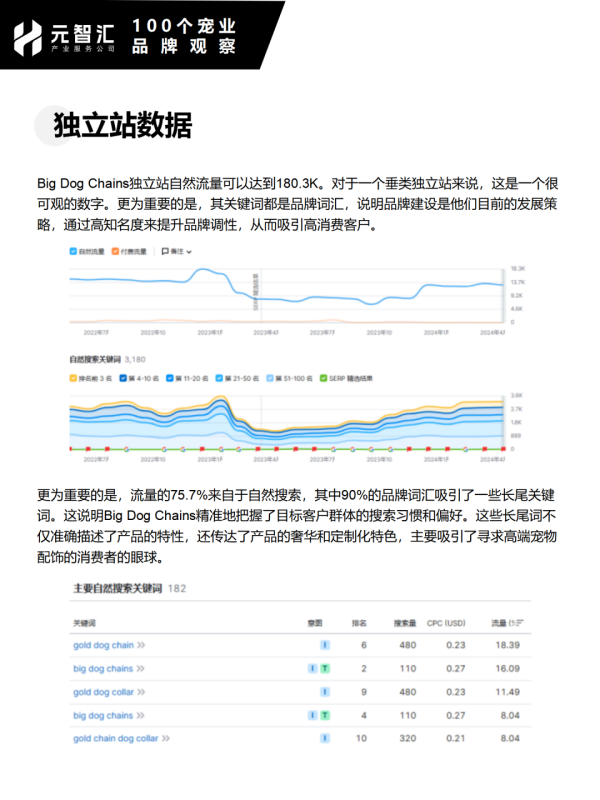Image resolution: width=600 pixels, height=800 pixels.
Task: Toggle the 自然流量 checkbox
Action: point(73,251)
